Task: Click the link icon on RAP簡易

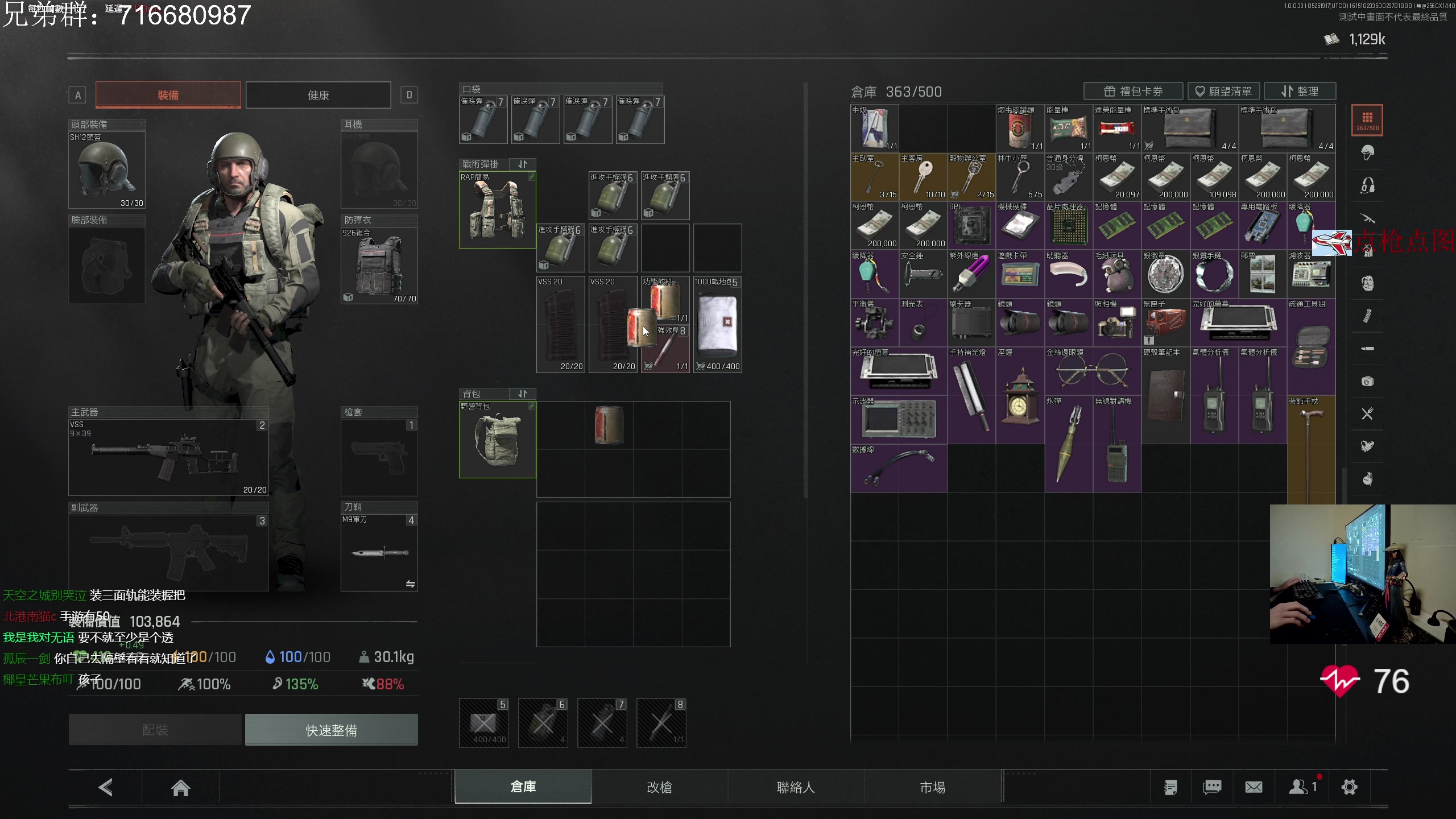Action: [531, 177]
